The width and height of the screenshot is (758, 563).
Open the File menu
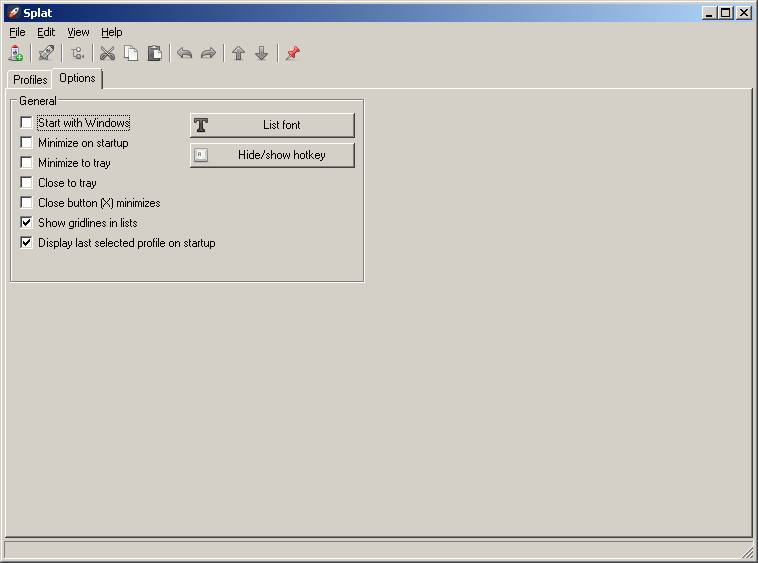coord(17,32)
